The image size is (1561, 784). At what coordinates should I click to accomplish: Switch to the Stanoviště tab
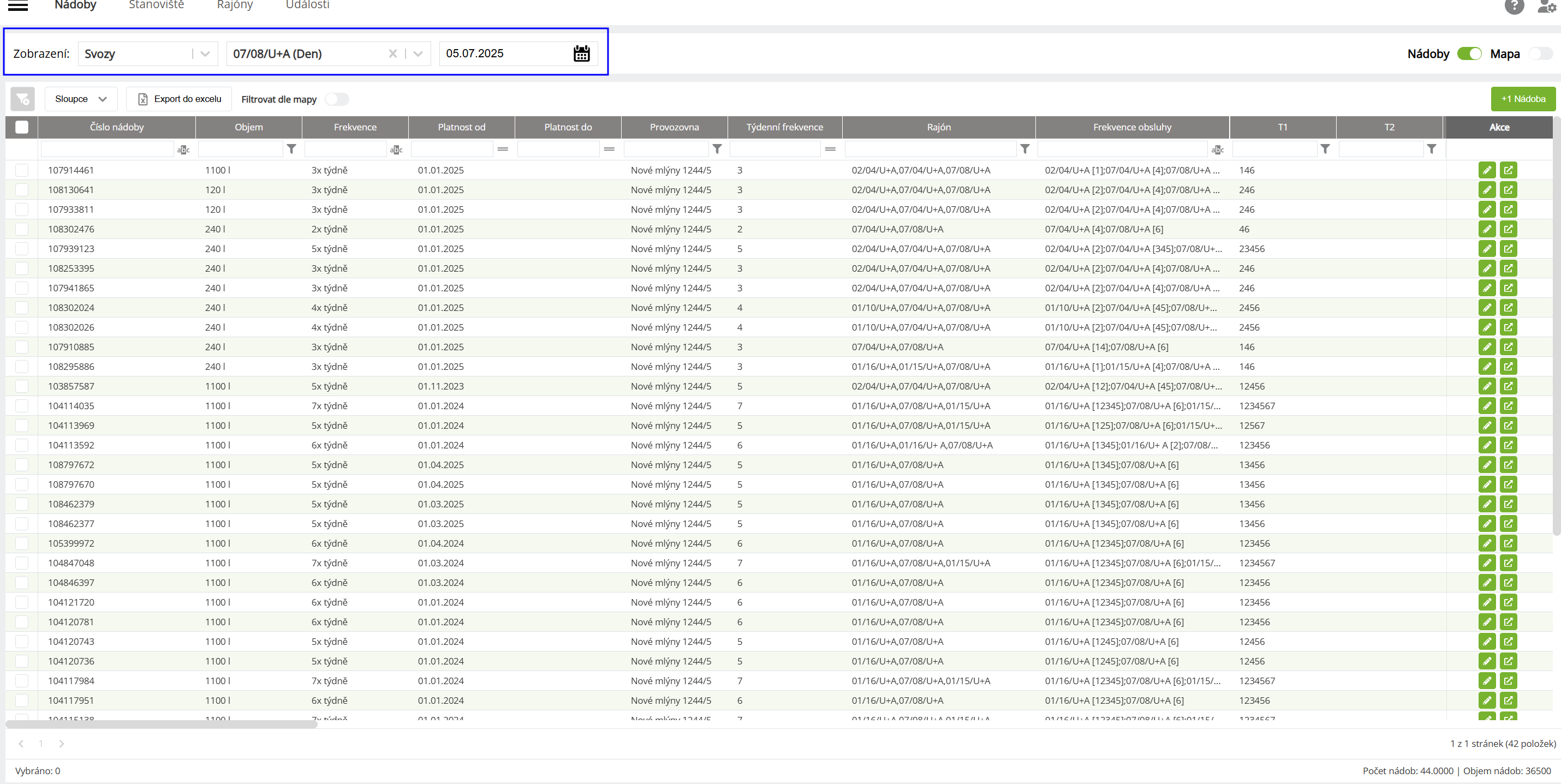click(156, 5)
